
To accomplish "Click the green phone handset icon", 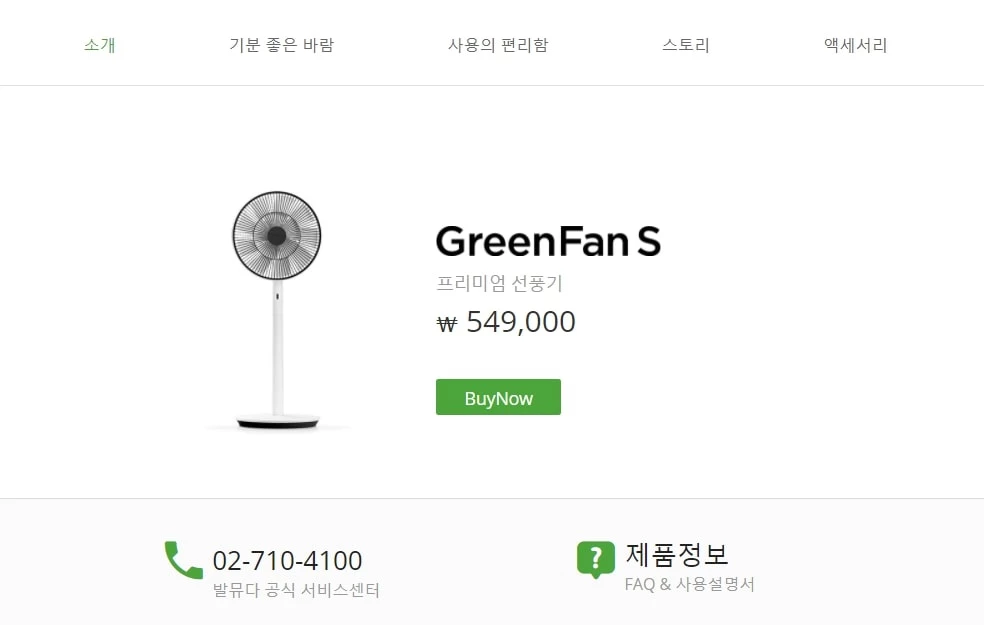I will click(183, 560).
